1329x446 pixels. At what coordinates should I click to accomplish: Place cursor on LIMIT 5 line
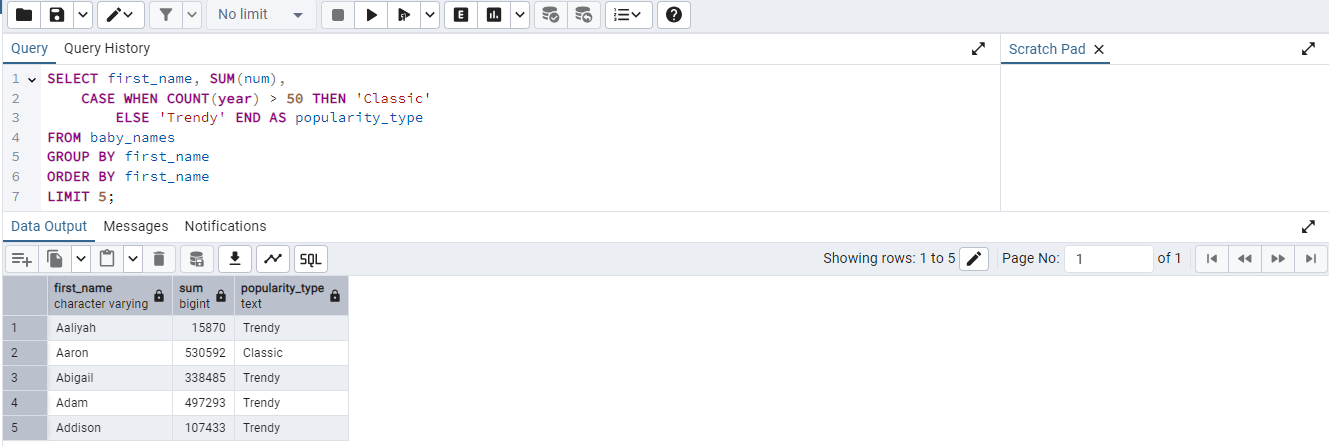[x=81, y=196]
